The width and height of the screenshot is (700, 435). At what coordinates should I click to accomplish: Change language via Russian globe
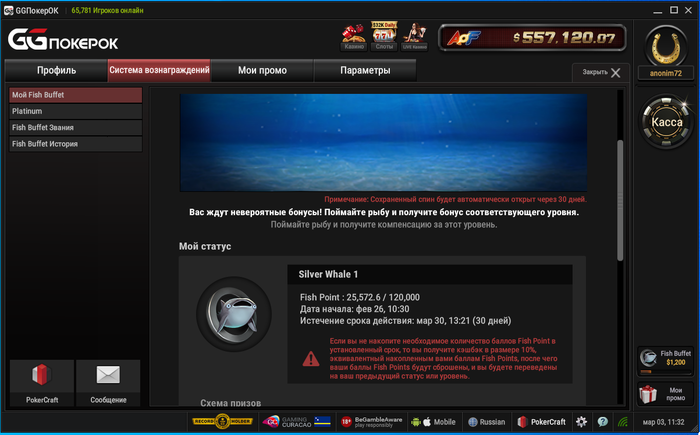[x=487, y=422]
